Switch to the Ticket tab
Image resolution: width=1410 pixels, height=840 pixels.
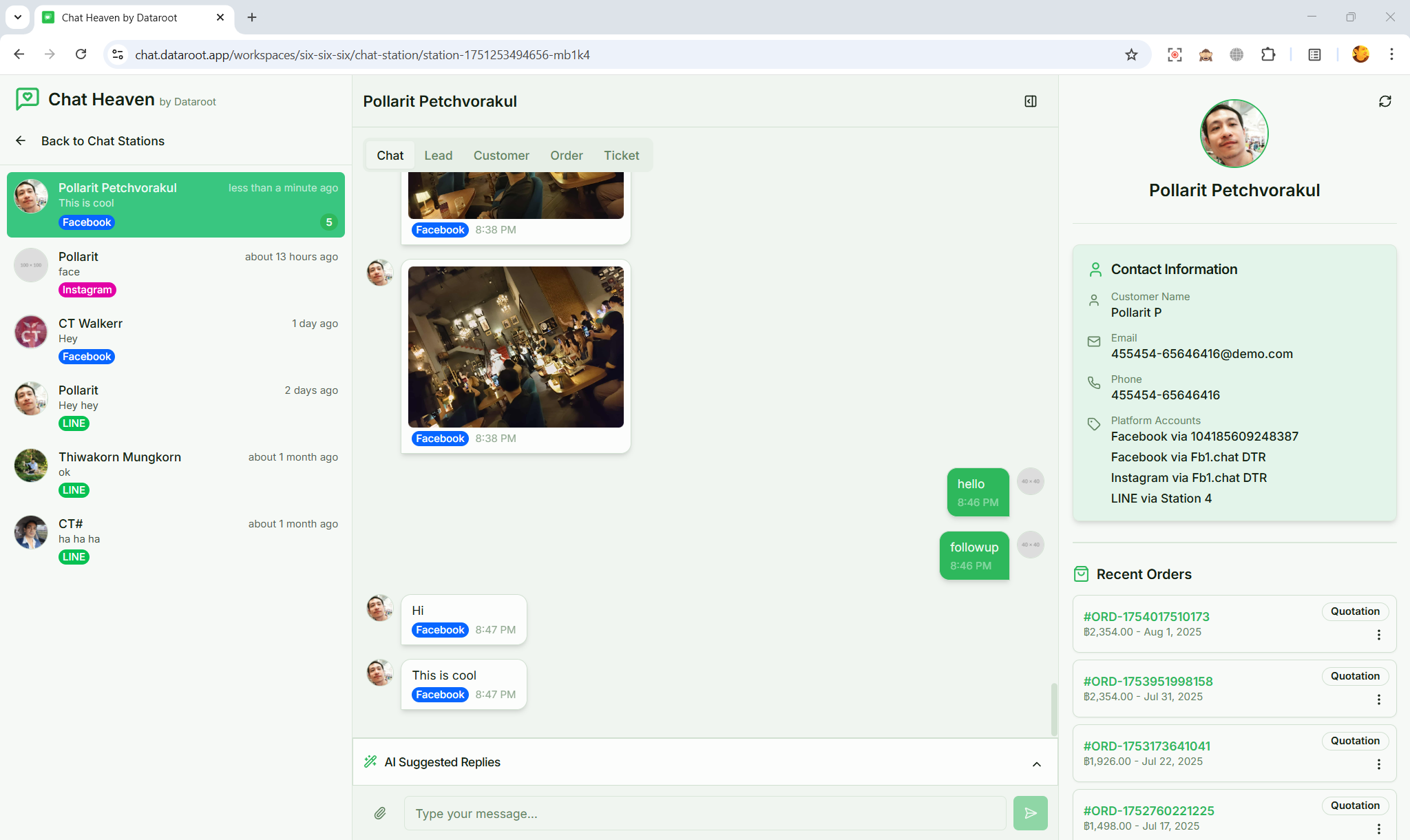[x=621, y=155]
